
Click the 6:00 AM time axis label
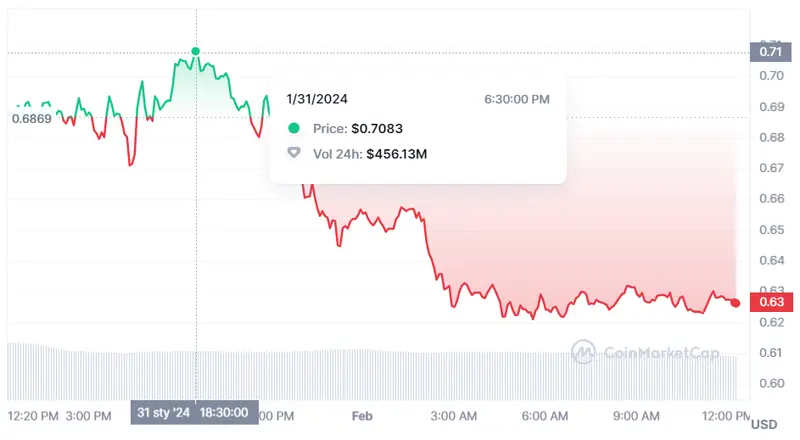[545, 415]
